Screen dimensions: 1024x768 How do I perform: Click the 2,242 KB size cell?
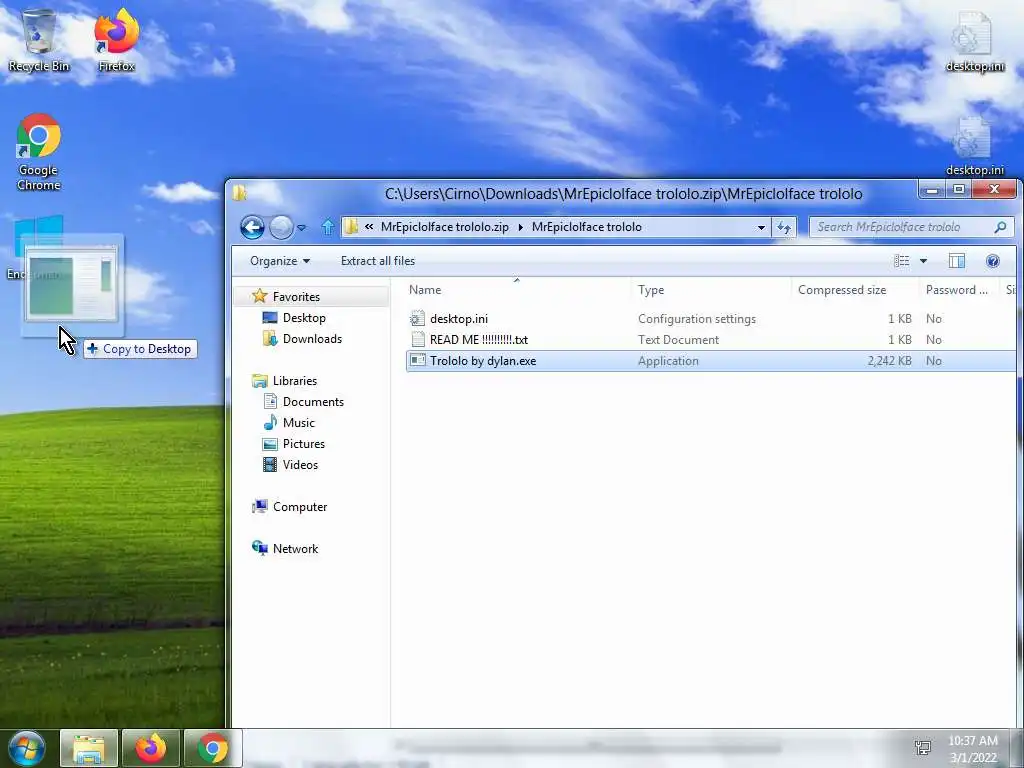(x=889, y=361)
